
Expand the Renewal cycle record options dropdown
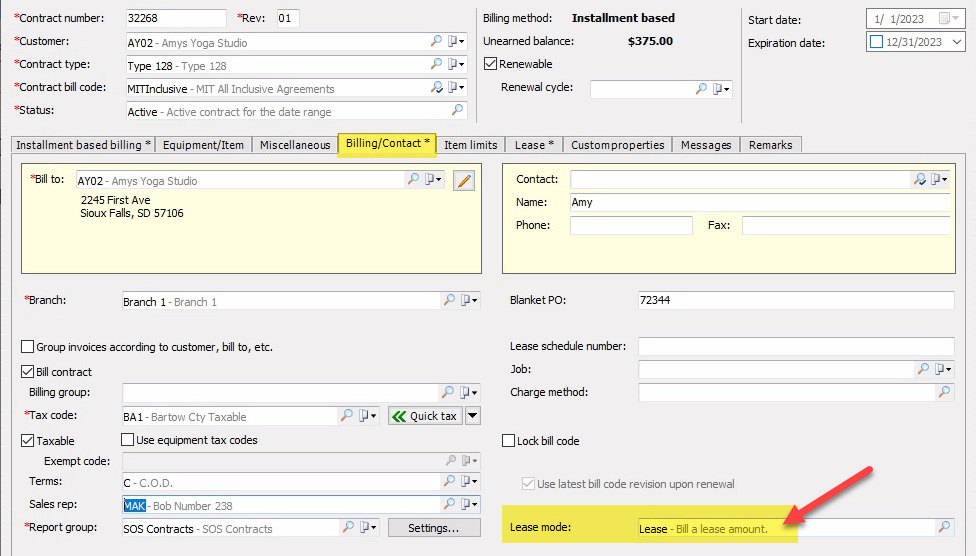pyautogui.click(x=721, y=88)
